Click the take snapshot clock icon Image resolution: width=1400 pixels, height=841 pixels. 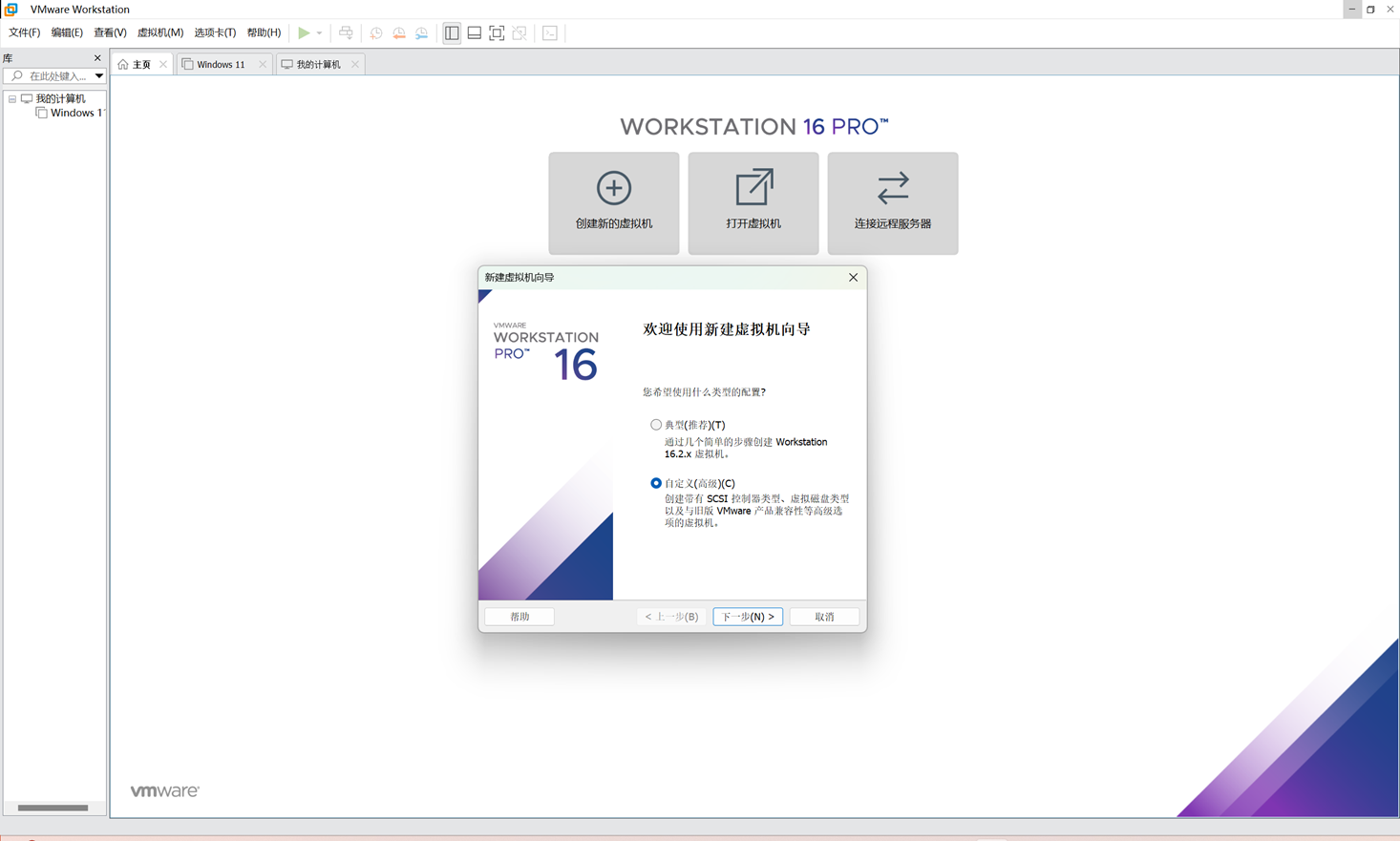(376, 33)
